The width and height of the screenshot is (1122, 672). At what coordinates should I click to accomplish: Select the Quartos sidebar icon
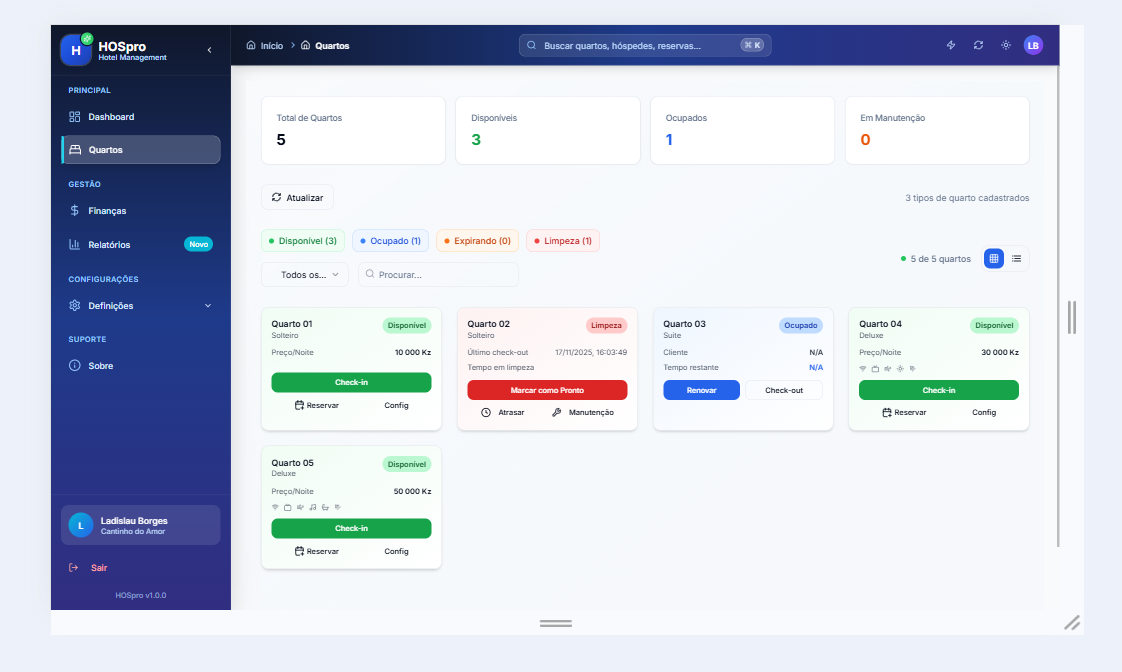(x=73, y=150)
